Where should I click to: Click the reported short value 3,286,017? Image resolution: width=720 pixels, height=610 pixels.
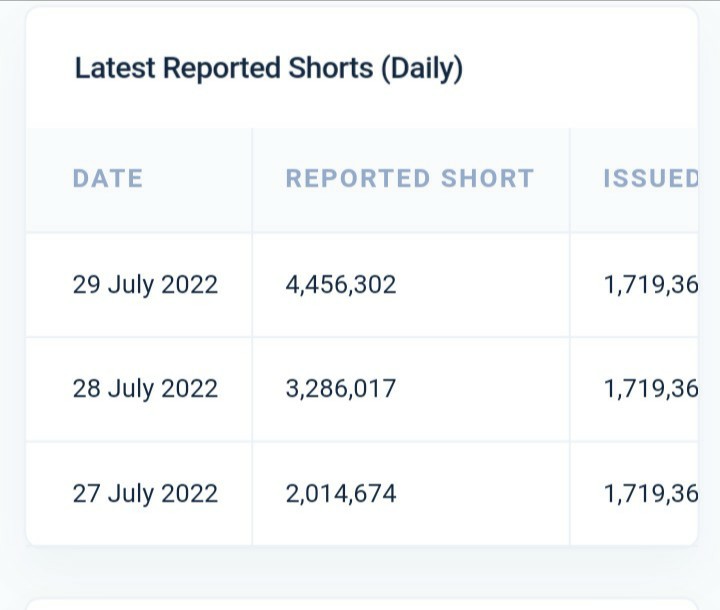point(341,389)
